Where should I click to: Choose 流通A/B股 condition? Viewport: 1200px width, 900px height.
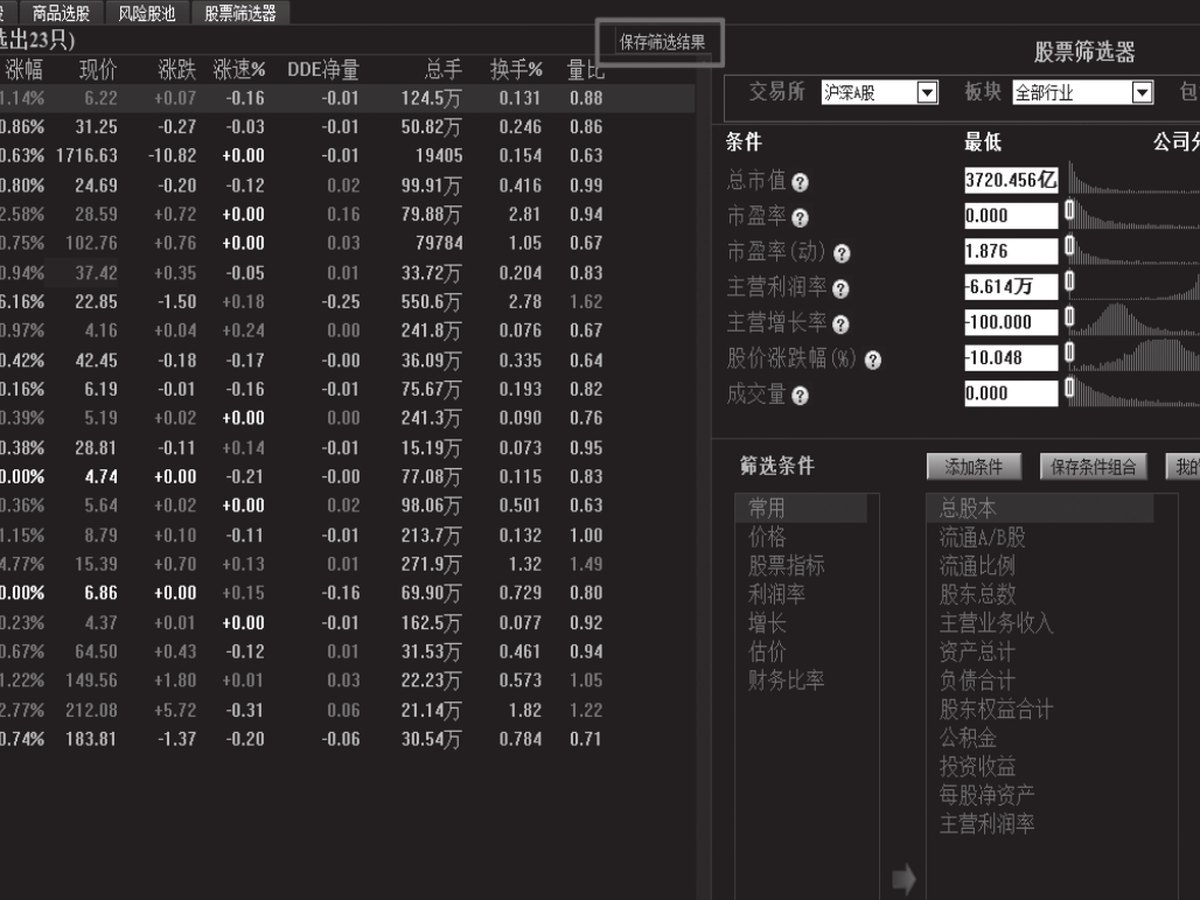pyautogui.click(x=983, y=537)
